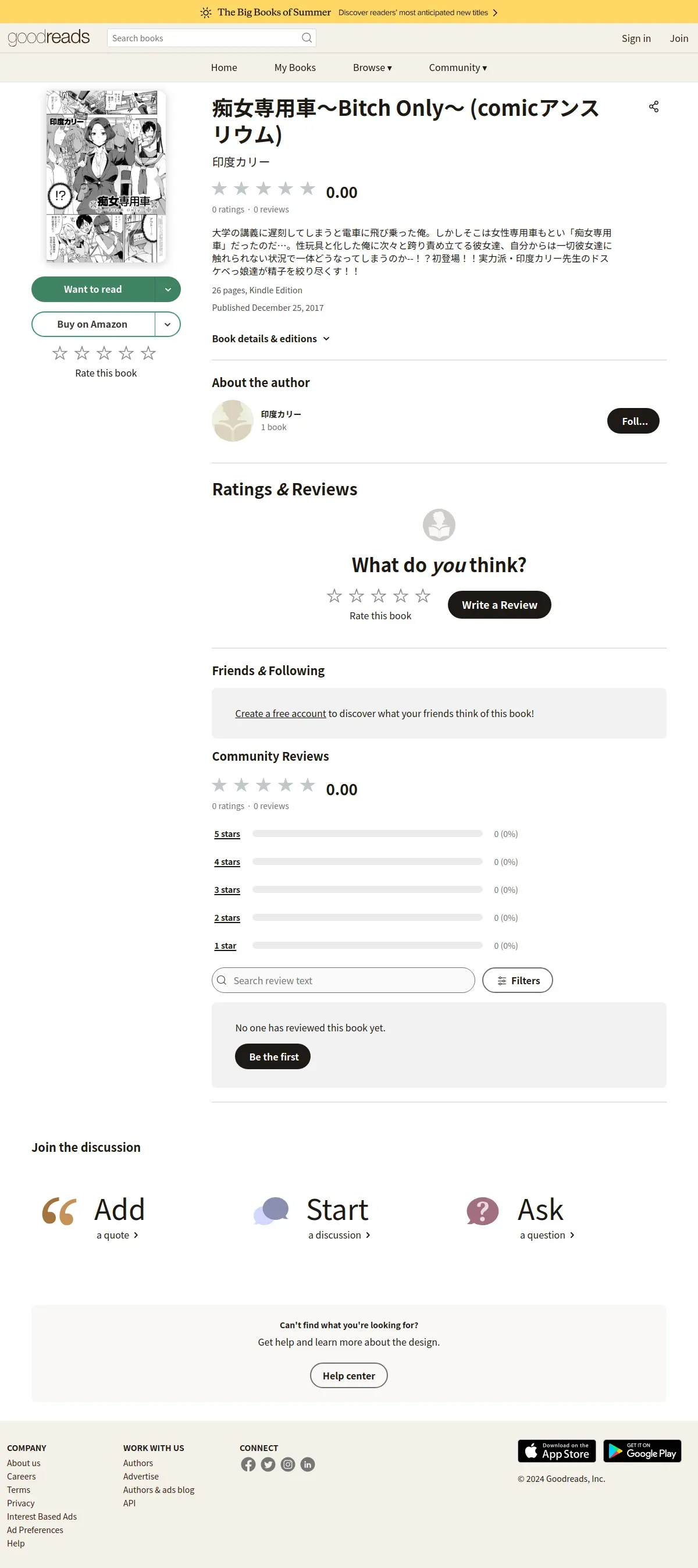Open the Goodreads Facebook page icon
This screenshot has width=698, height=1568.
click(x=248, y=1464)
